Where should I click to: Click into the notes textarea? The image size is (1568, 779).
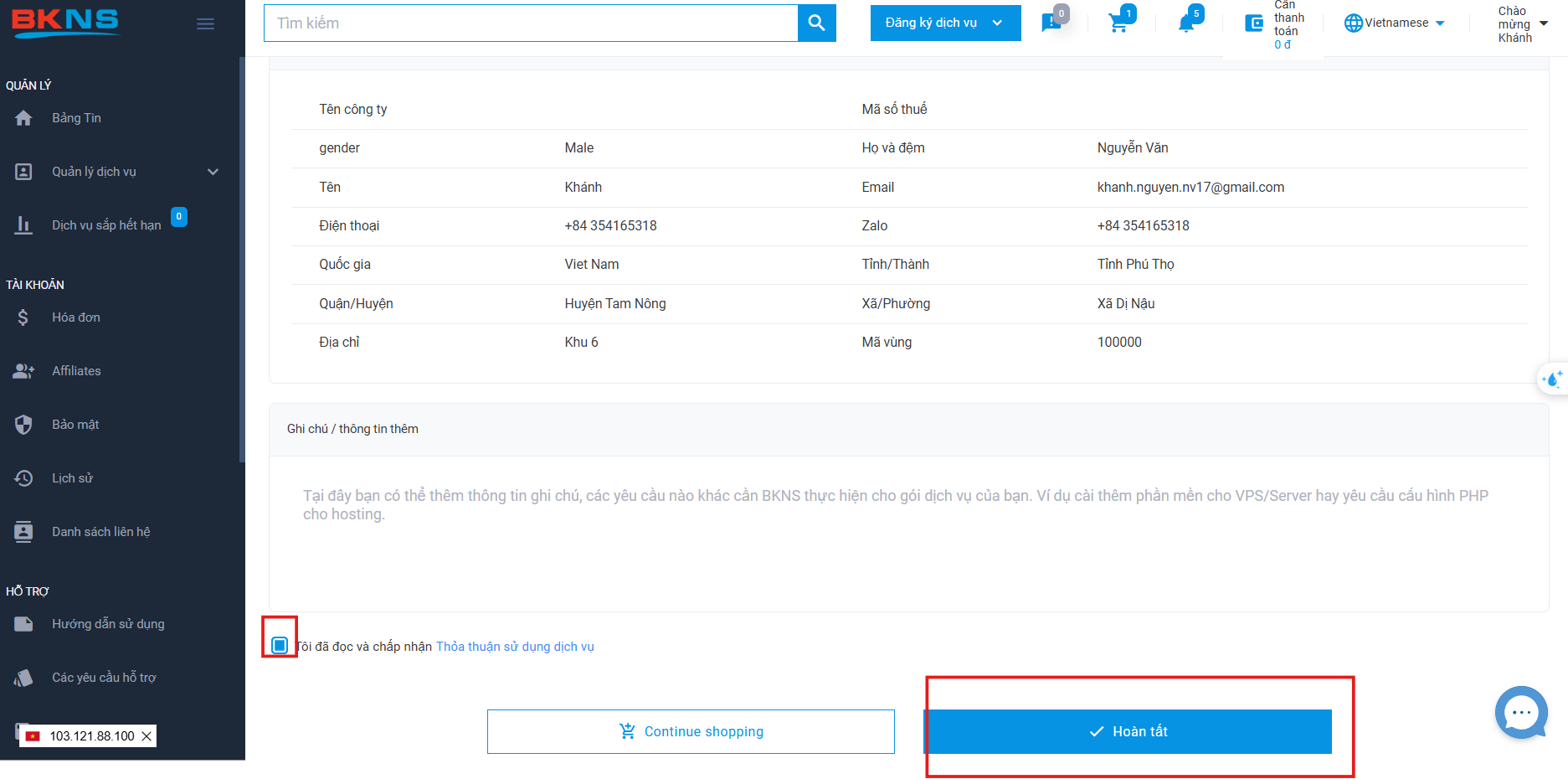[908, 534]
